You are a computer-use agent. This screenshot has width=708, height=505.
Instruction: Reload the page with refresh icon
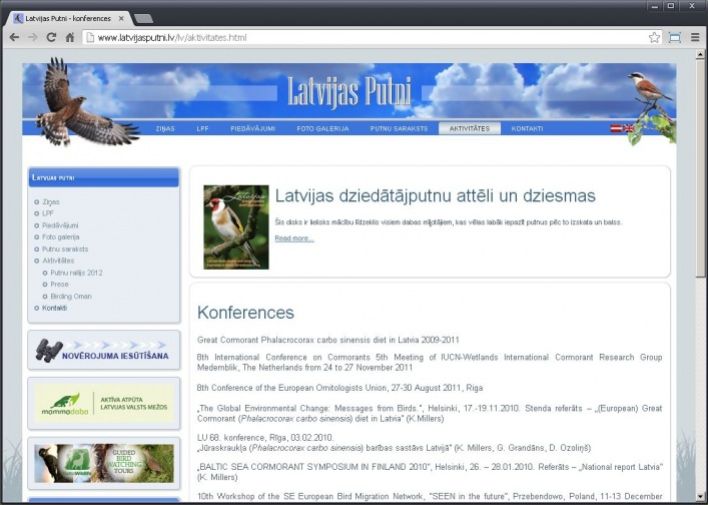[51, 37]
